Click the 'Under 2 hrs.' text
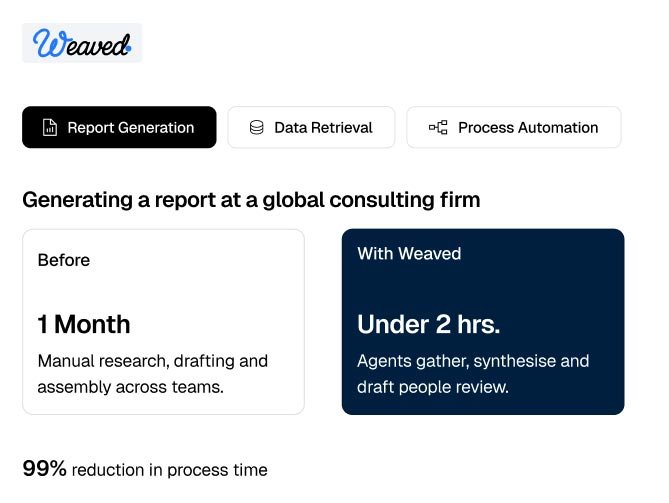Screen dimensions: 669x503 (428, 324)
